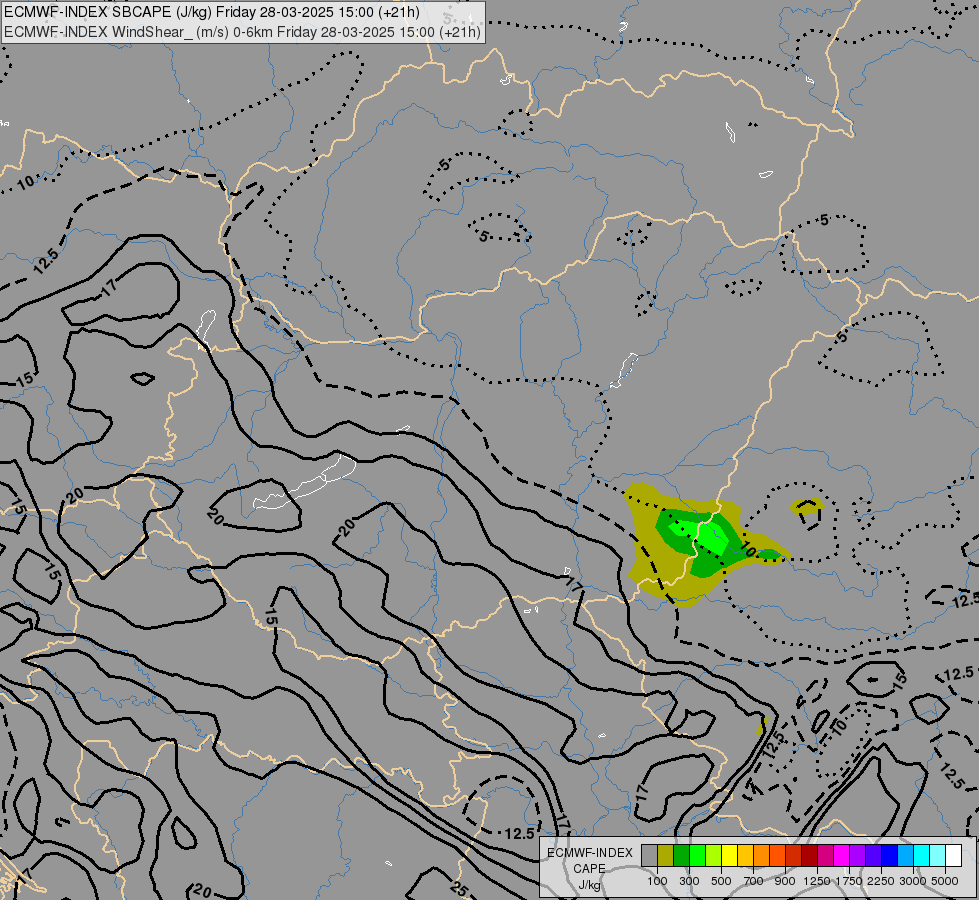979x900 pixels.
Task: Pick the pure yellow legend swatch
Action: (x=729, y=856)
